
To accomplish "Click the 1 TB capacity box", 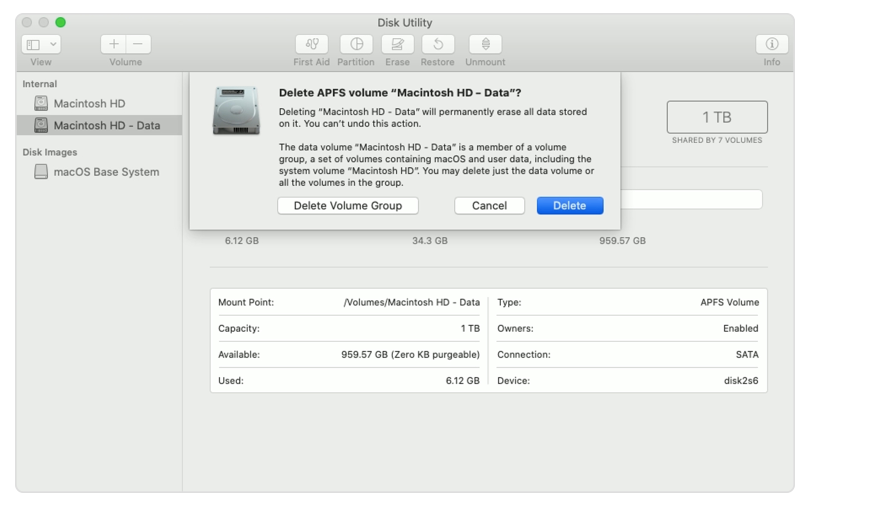I will point(717,117).
